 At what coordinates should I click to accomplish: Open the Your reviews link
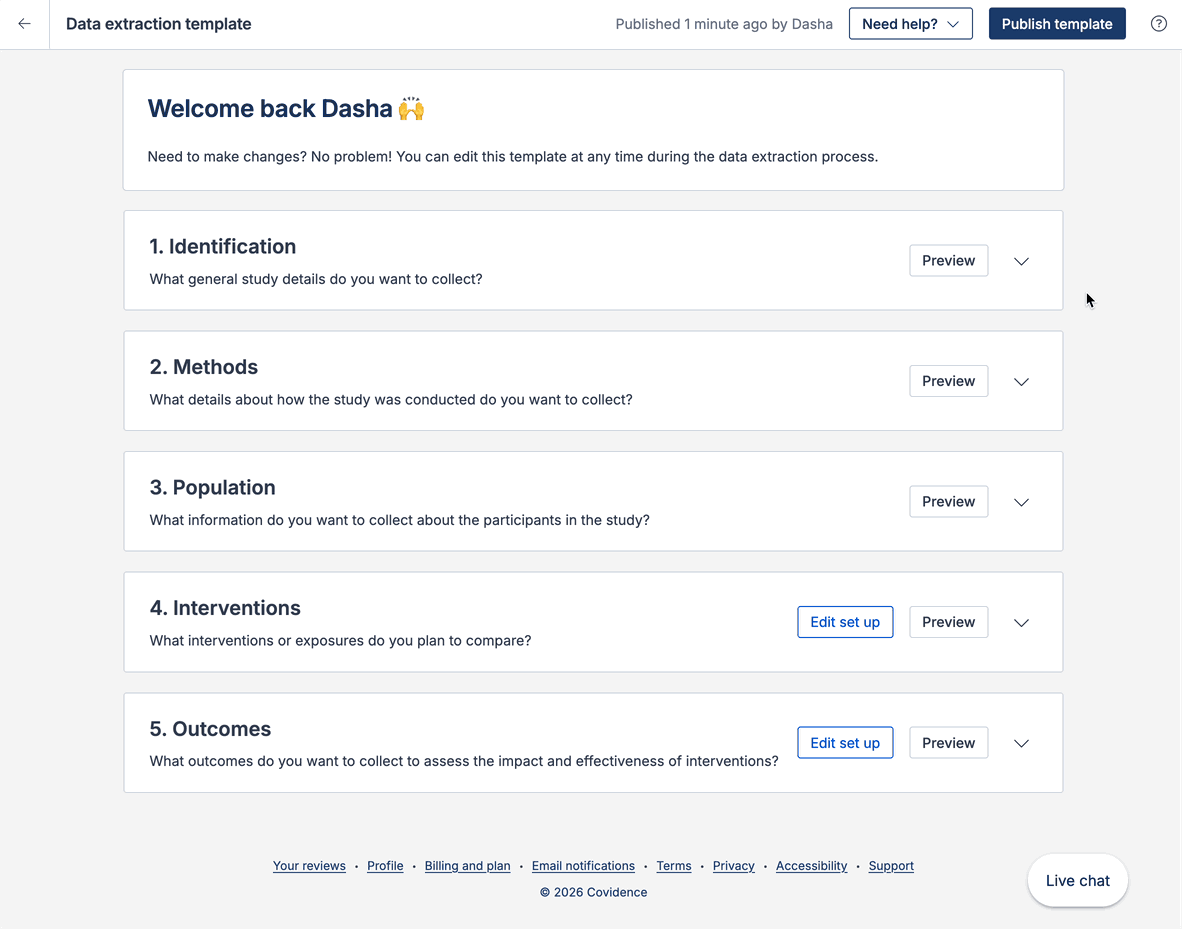point(309,866)
